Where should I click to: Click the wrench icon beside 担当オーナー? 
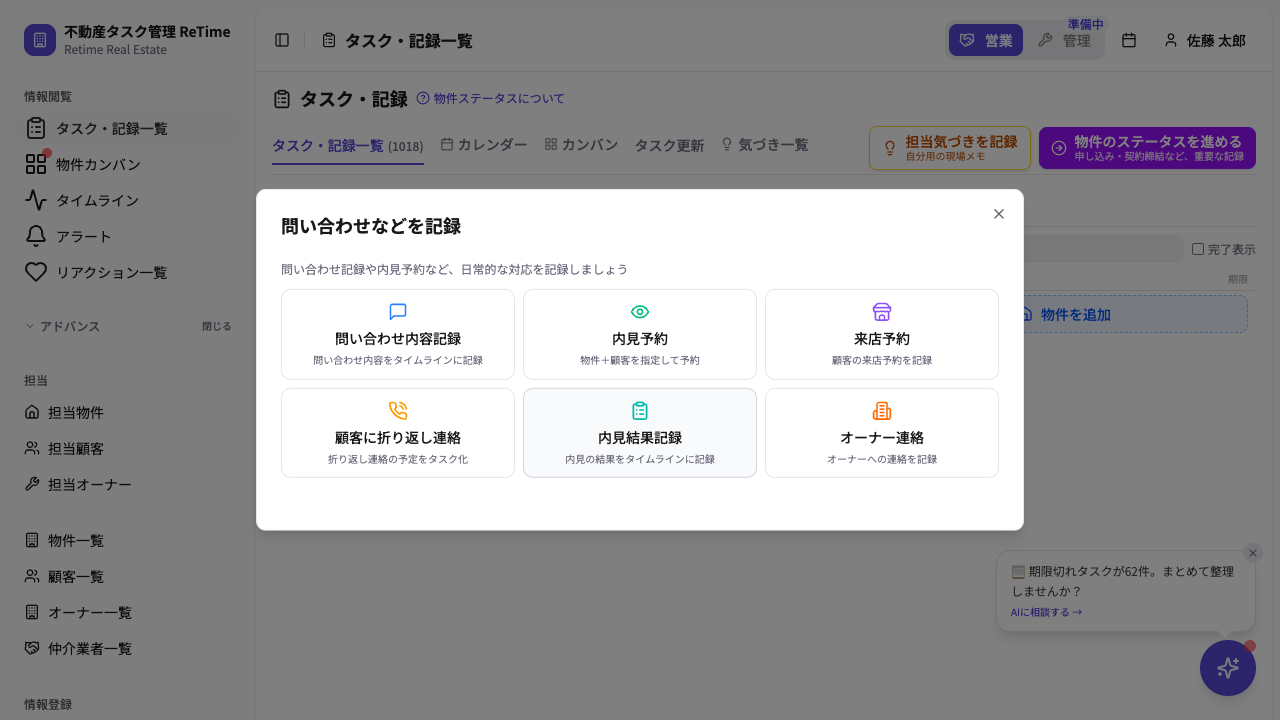pyautogui.click(x=32, y=484)
